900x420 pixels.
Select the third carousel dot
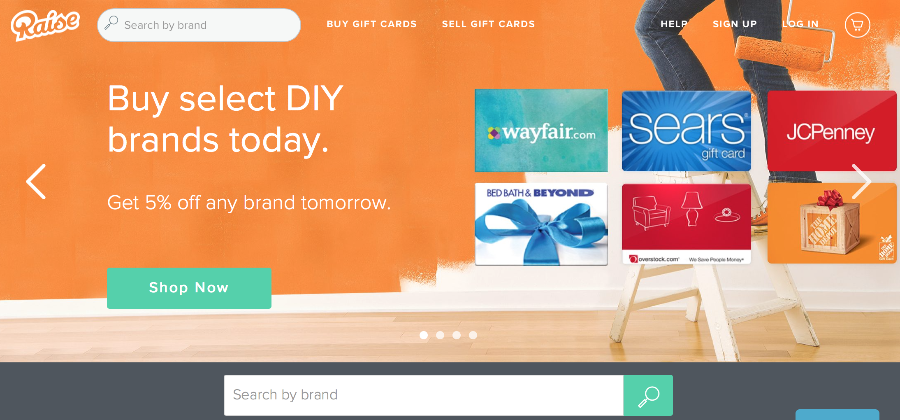[456, 335]
